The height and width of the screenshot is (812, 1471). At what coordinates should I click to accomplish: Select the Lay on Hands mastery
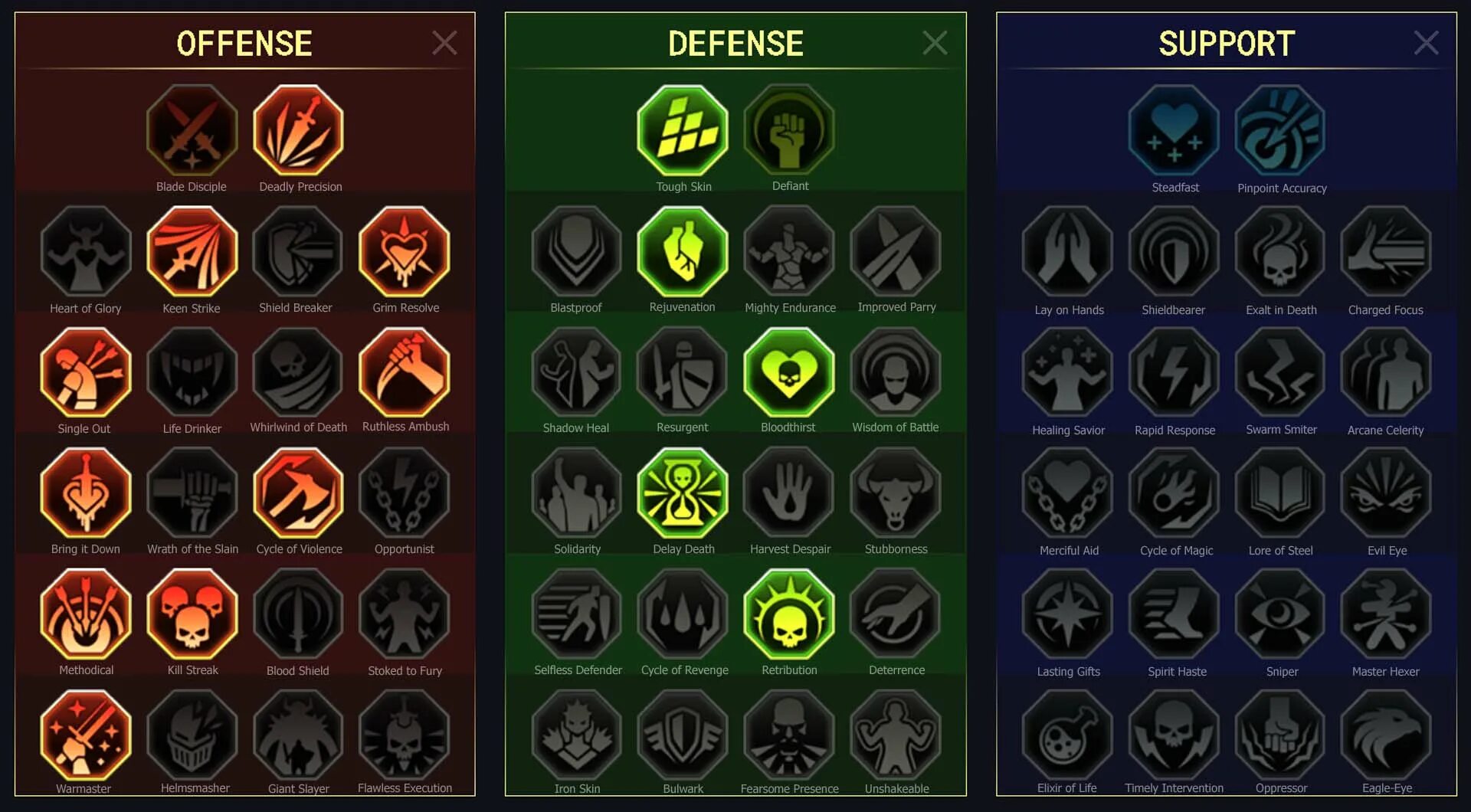click(x=1067, y=251)
